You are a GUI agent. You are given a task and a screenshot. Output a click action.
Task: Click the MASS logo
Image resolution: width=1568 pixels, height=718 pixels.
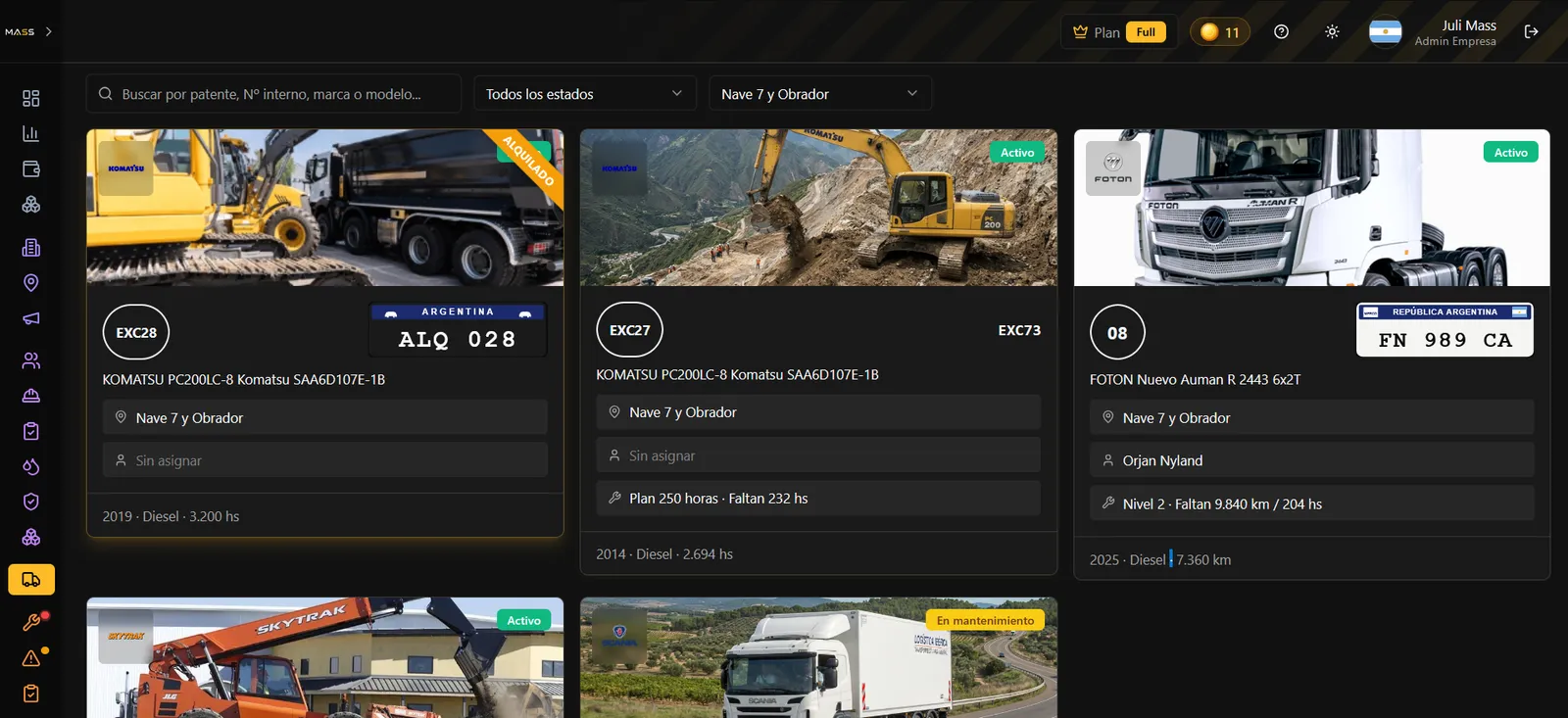20,32
